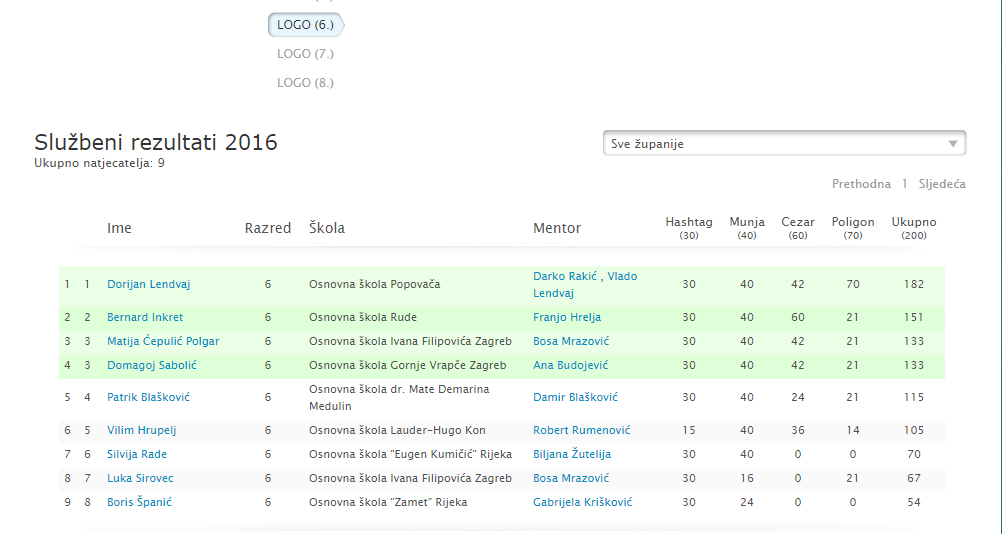The height and width of the screenshot is (534, 1002).
Task: Open Dorijan Lendvaj profile link
Action: (x=148, y=284)
